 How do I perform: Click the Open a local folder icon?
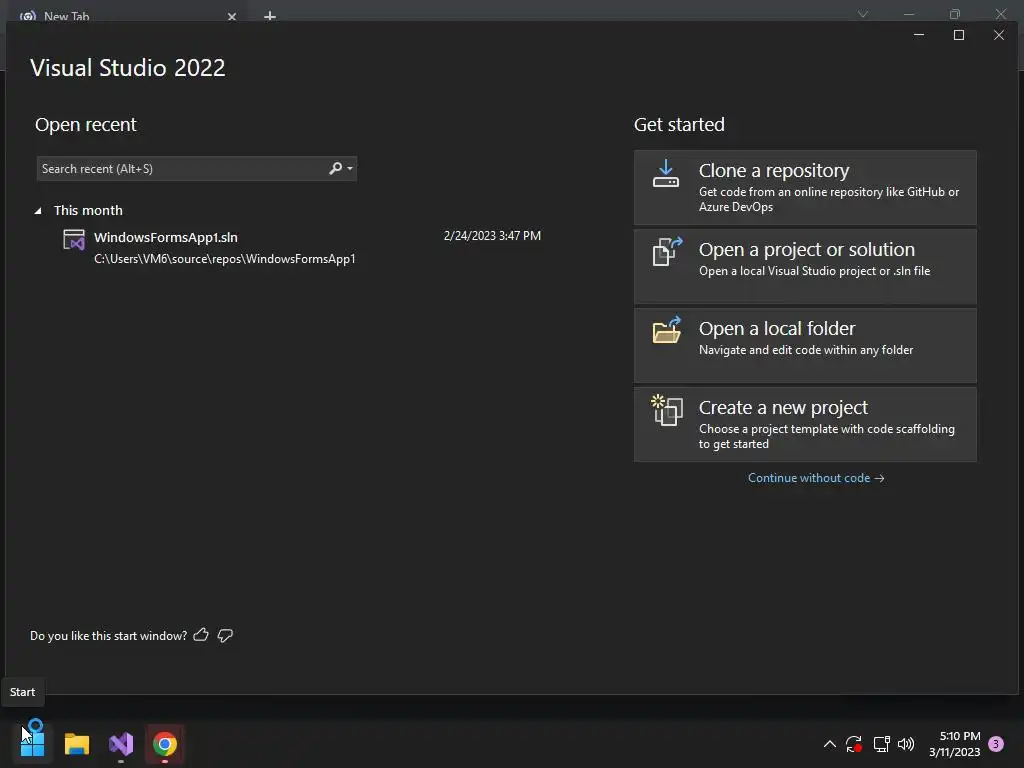pyautogui.click(x=667, y=330)
